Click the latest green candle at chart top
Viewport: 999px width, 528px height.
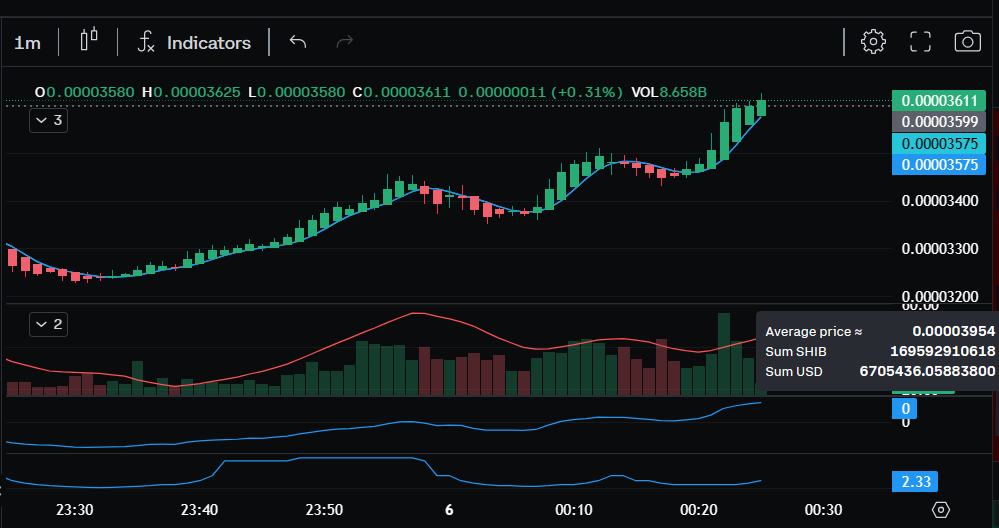(761, 108)
